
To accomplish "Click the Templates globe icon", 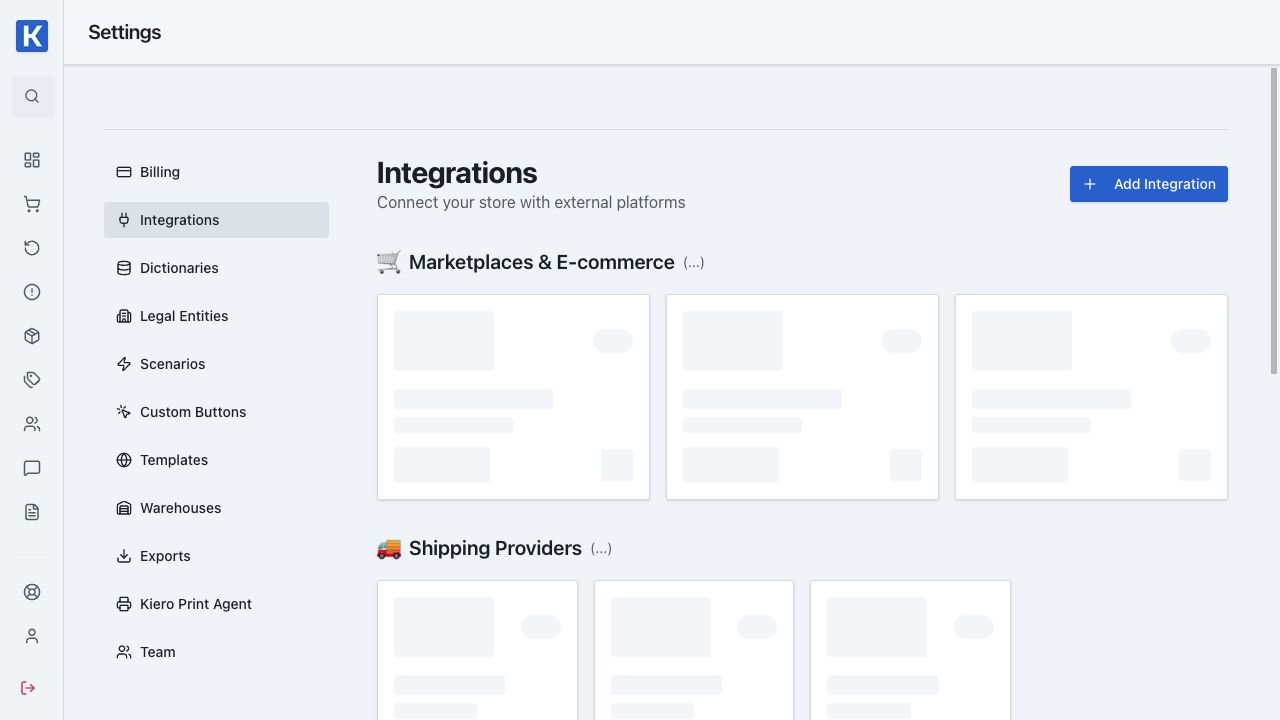I will (124, 460).
